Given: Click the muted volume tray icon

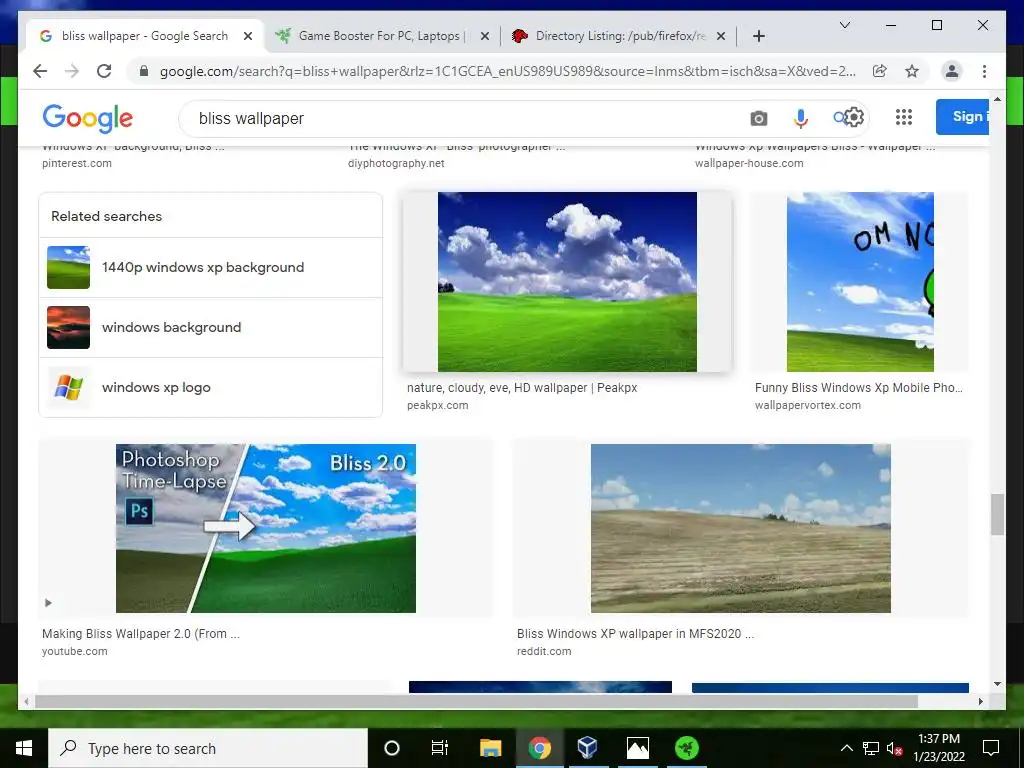Looking at the screenshot, I should pos(895,748).
